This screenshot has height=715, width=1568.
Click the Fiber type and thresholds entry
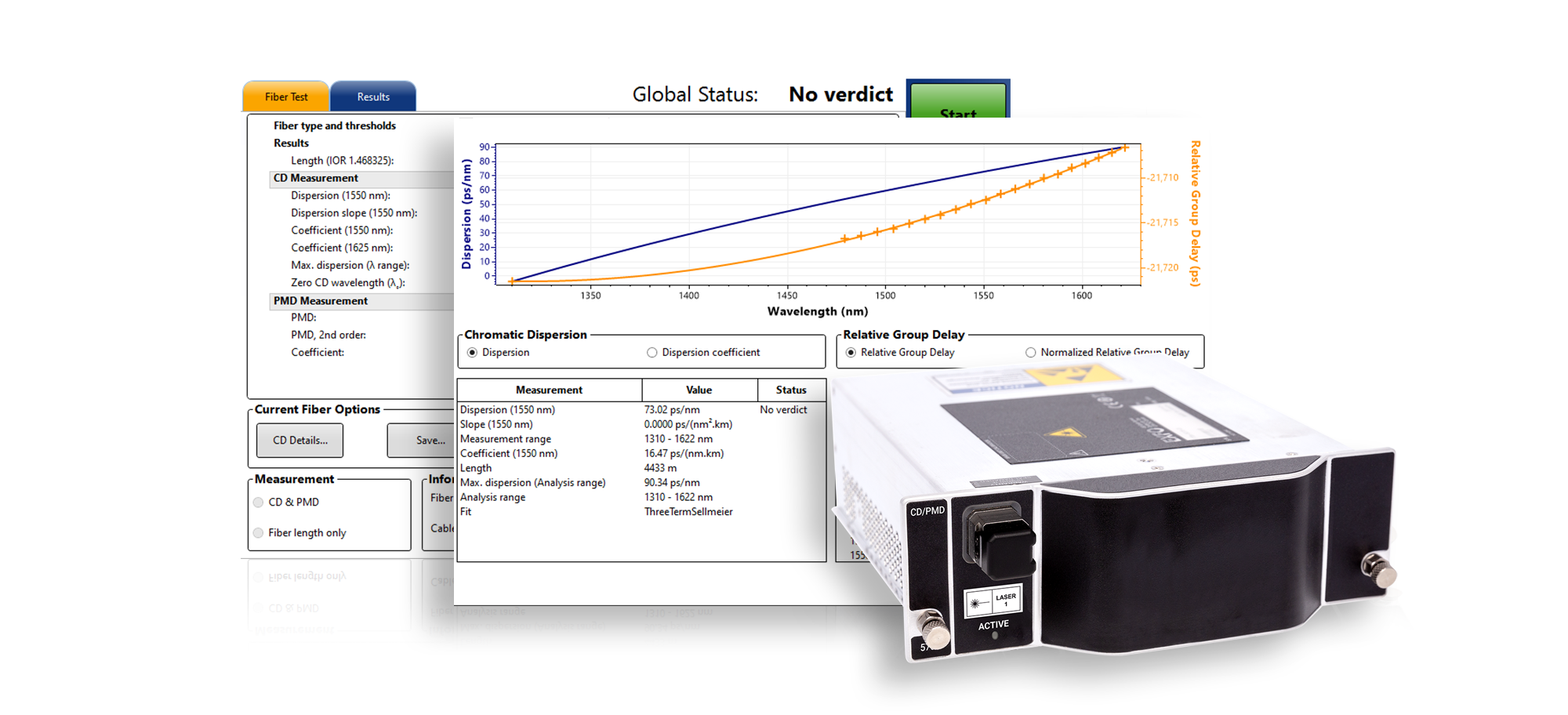pos(333,125)
